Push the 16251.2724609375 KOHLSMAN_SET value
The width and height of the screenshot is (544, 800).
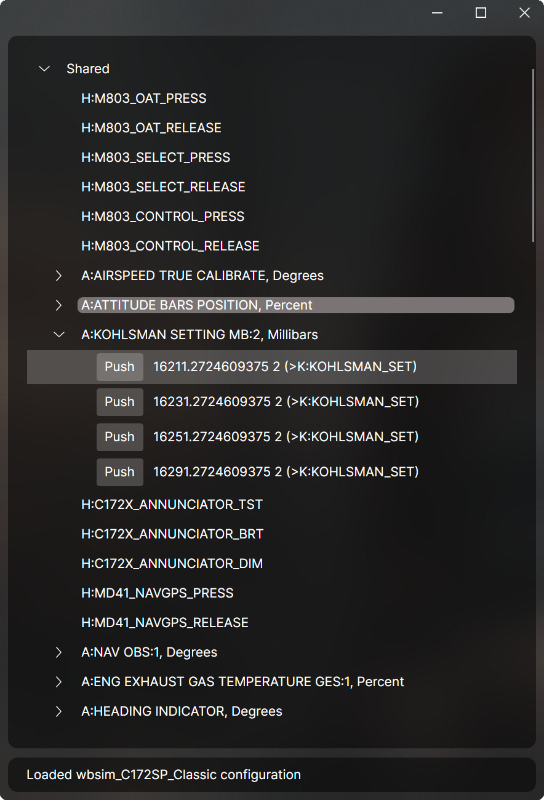120,437
